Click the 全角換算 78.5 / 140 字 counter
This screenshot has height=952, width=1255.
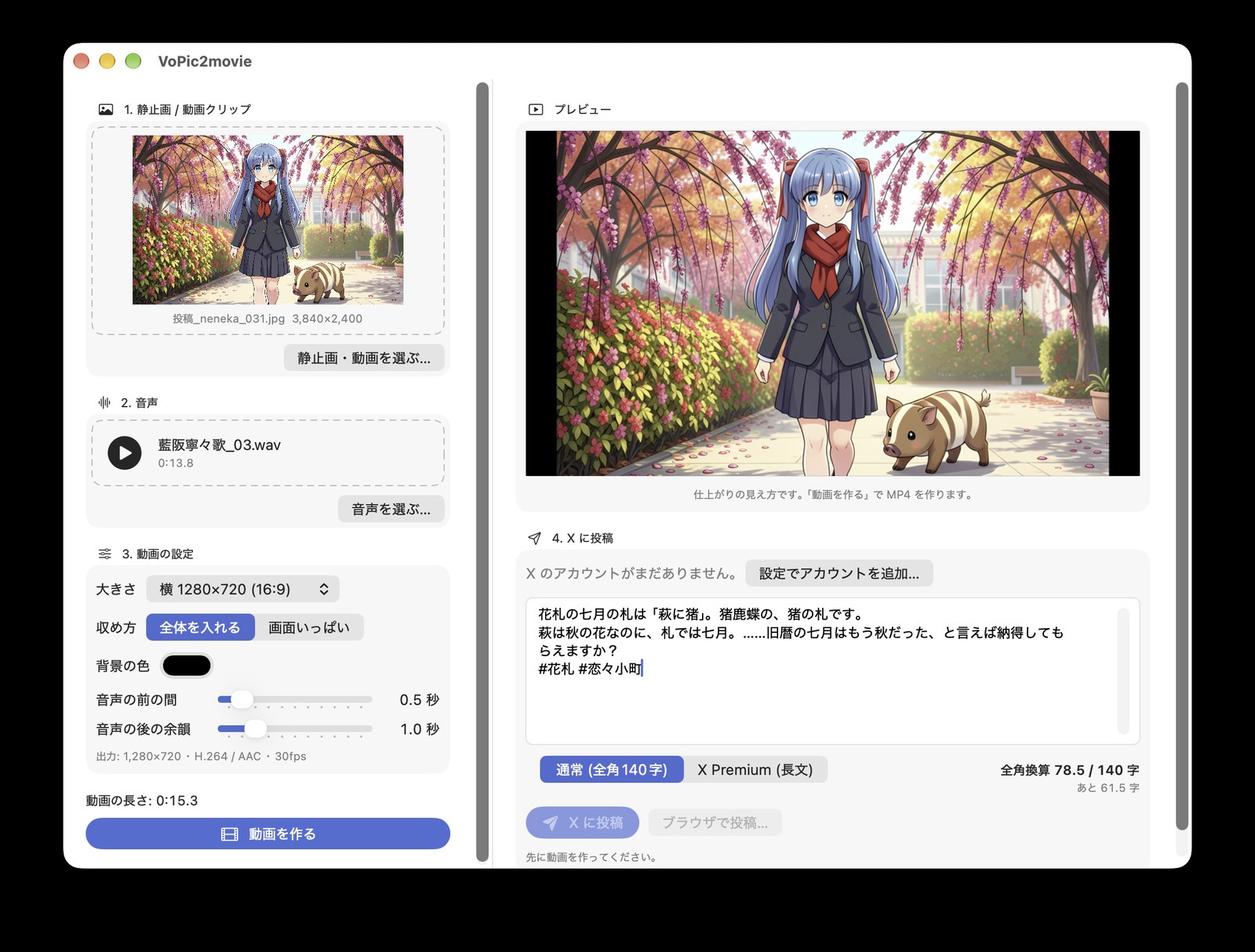click(1070, 770)
